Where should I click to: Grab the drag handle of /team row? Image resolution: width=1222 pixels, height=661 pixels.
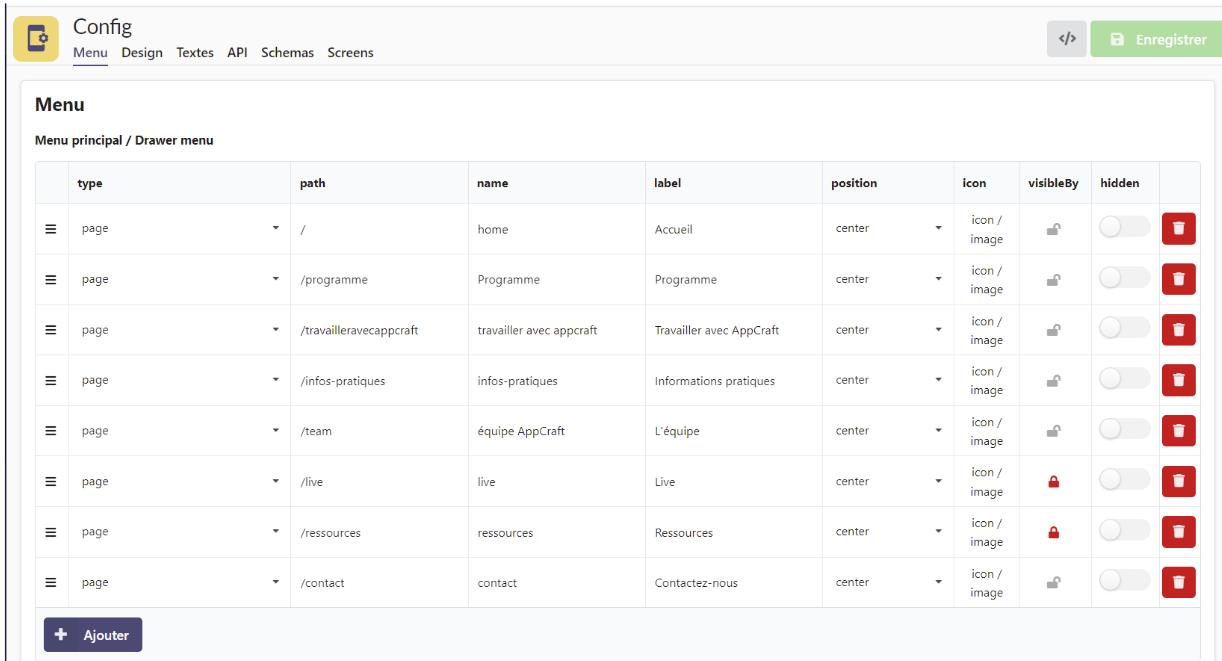pyautogui.click(x=51, y=431)
